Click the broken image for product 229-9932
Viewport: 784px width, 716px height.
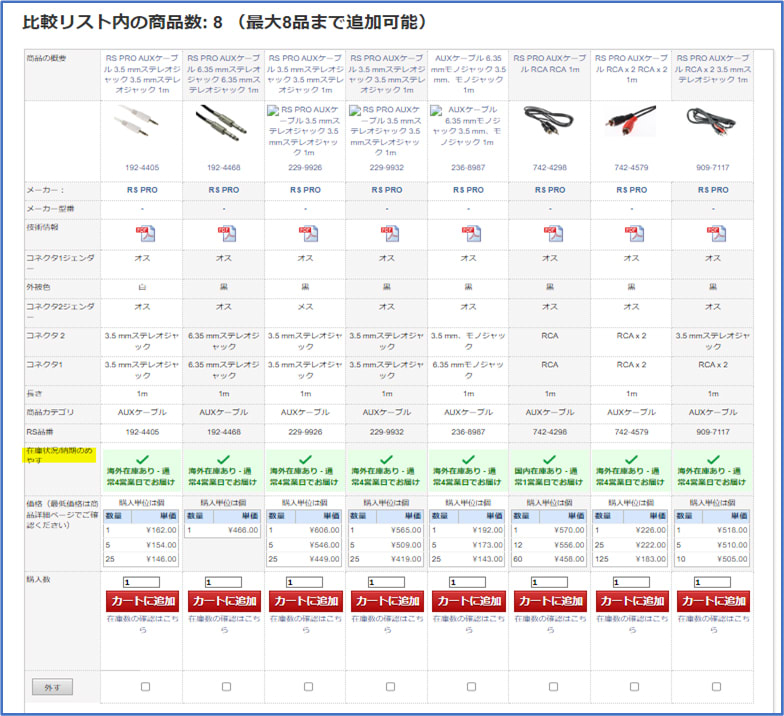(386, 131)
